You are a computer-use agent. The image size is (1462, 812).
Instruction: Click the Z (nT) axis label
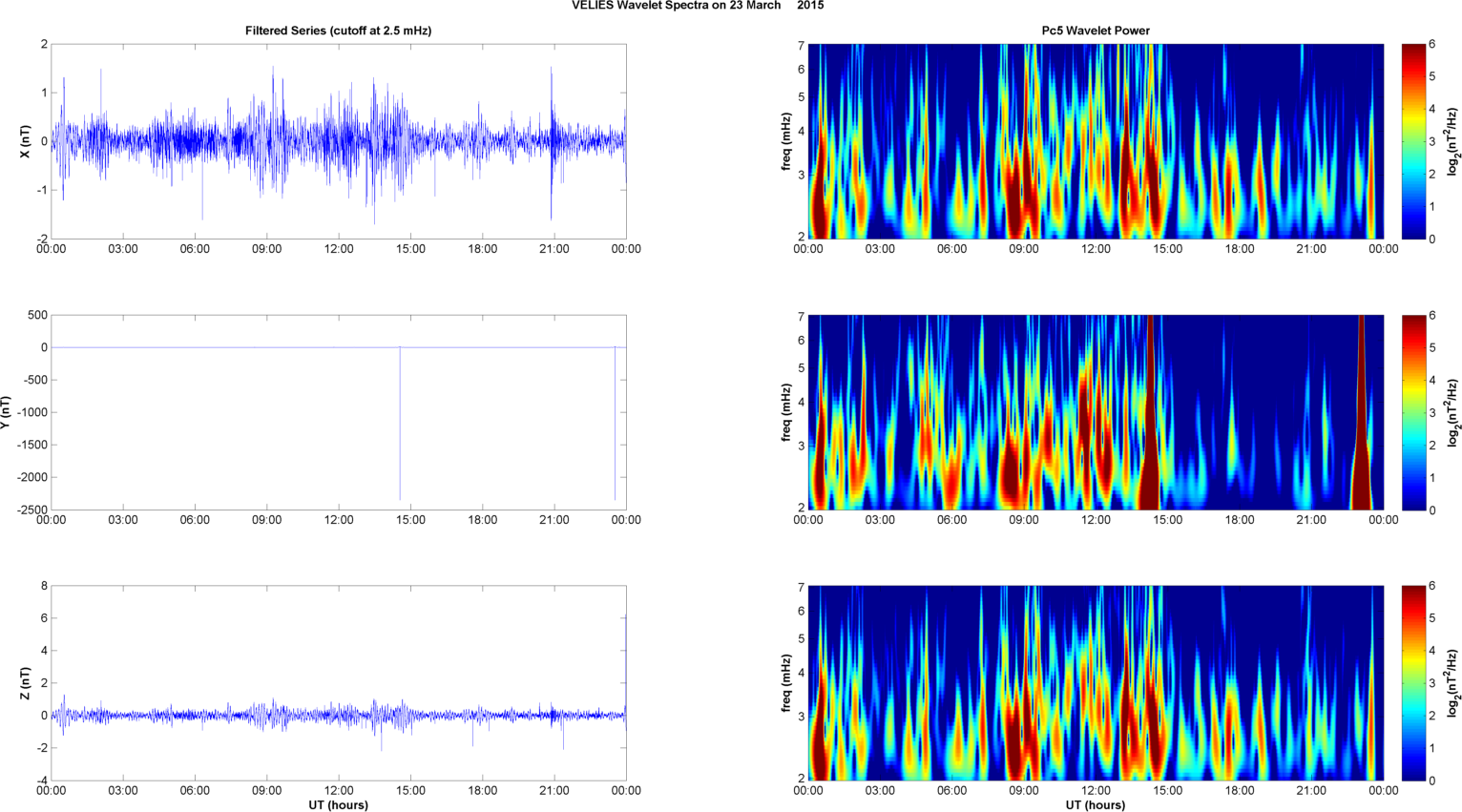pos(26,683)
